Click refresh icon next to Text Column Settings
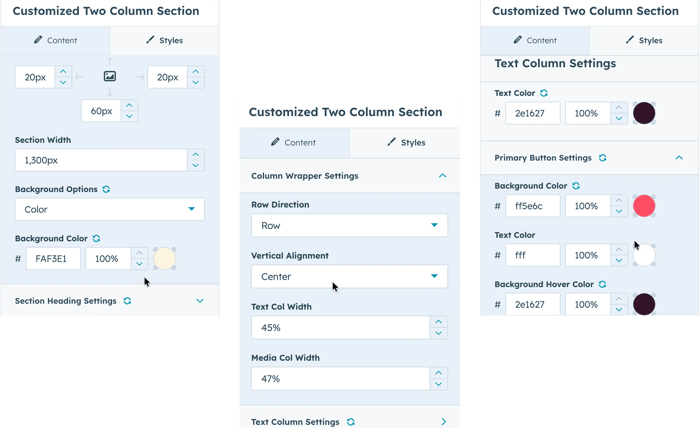The image size is (700, 429). point(350,422)
